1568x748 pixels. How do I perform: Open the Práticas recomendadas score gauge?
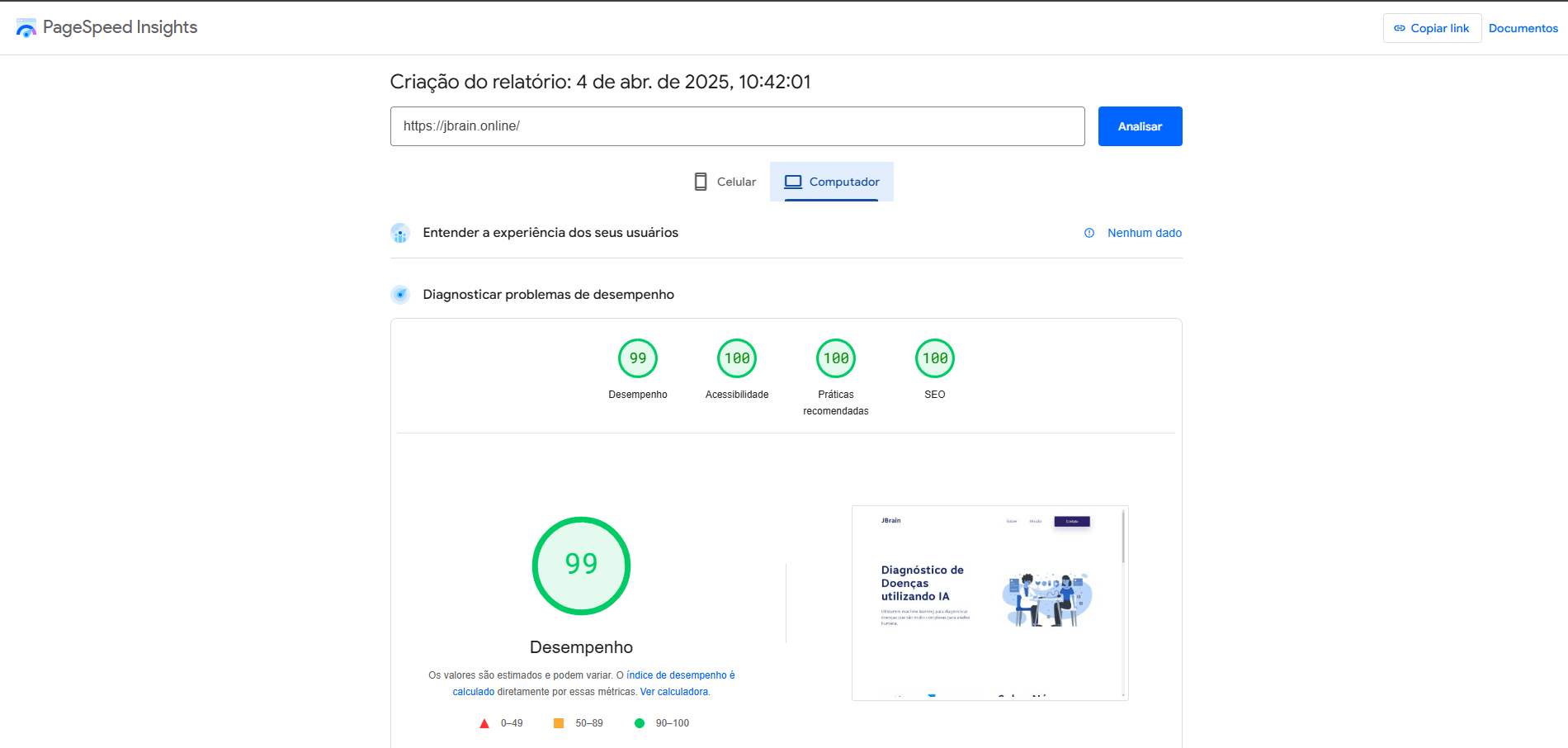point(836,358)
